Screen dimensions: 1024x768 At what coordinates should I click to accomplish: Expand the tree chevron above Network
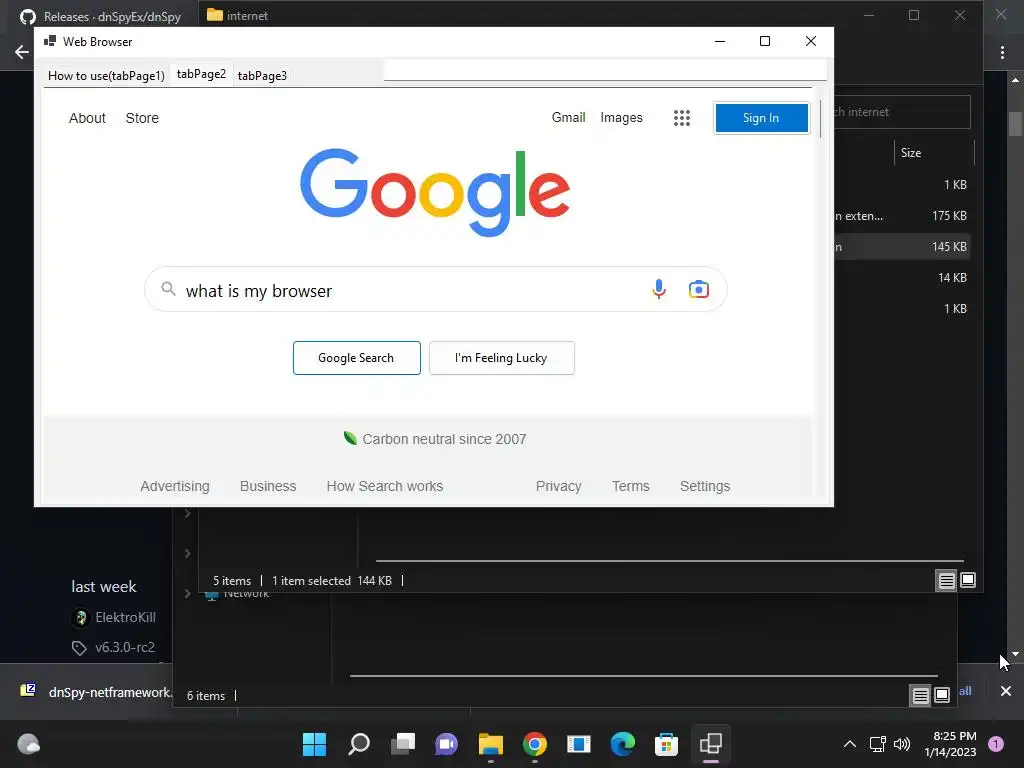(x=187, y=554)
